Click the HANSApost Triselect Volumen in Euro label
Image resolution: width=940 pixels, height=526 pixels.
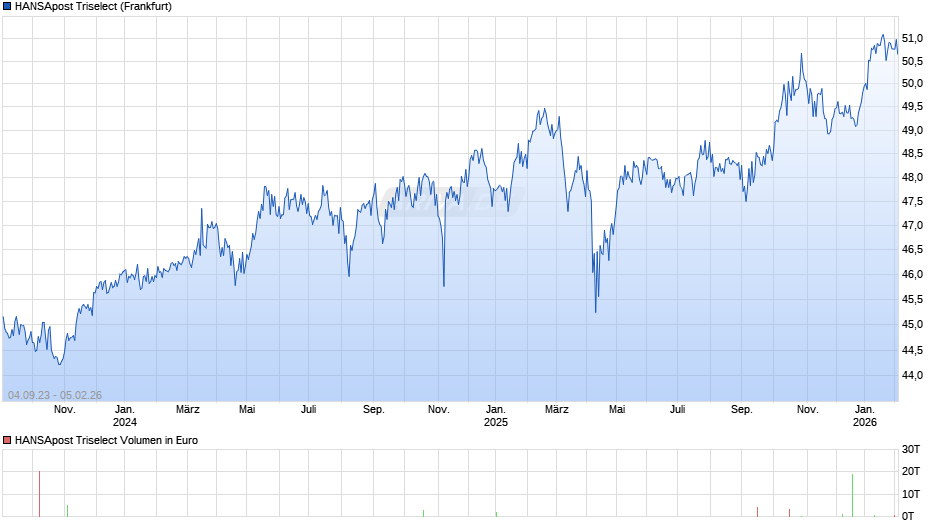tap(106, 440)
